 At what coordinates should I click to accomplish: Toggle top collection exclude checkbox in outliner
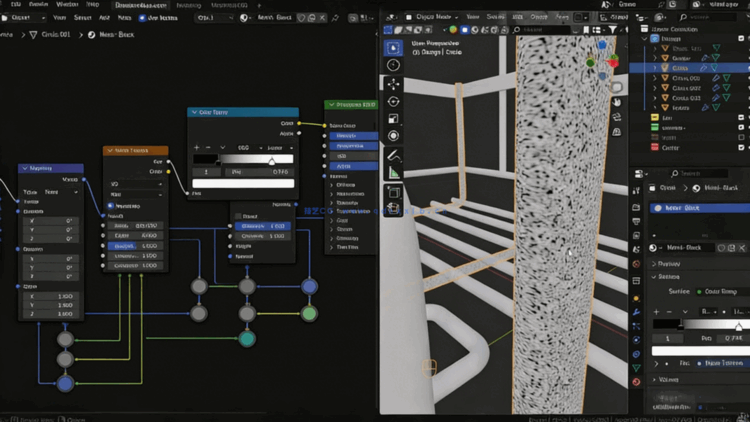pos(741,38)
